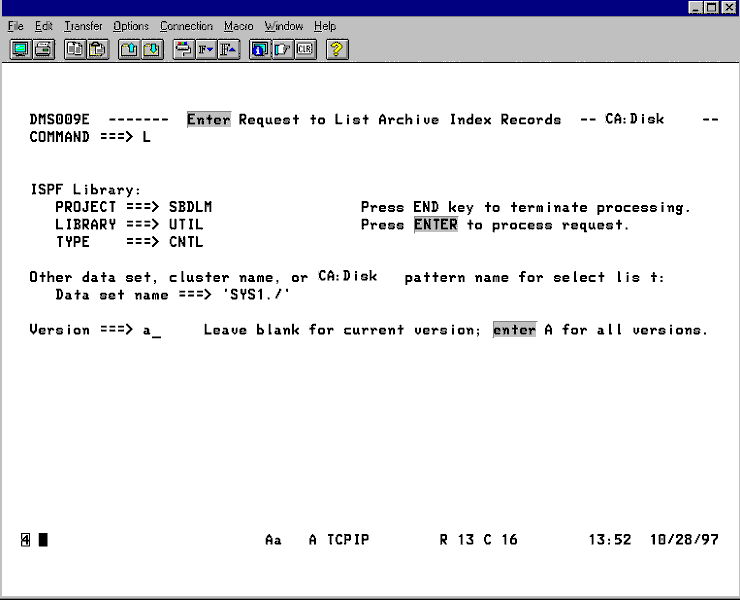
Task: Click the Version field containing a
Action: (151, 330)
